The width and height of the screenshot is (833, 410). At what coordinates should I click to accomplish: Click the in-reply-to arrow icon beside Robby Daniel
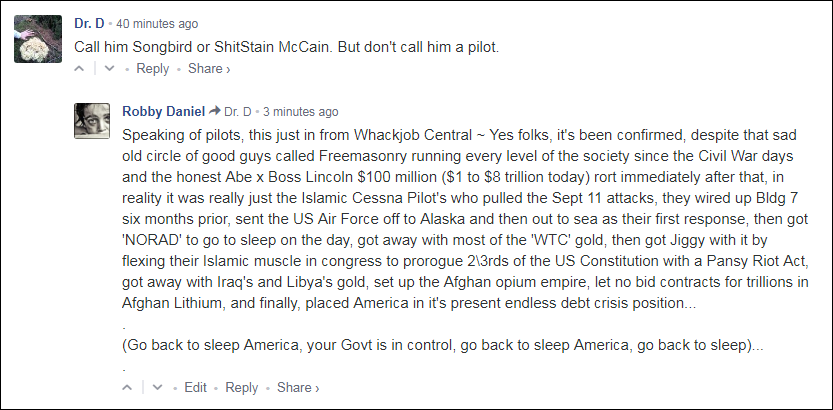214,111
